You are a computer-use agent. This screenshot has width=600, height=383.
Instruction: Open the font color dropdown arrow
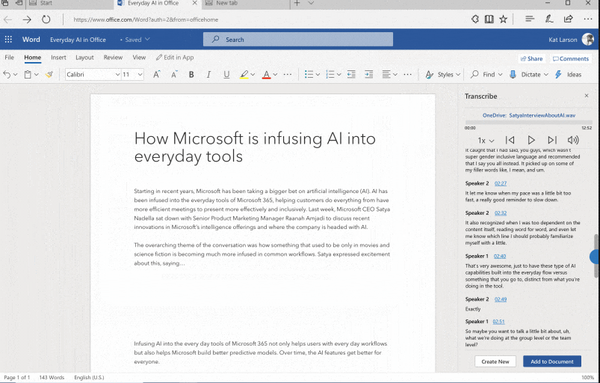275,75
